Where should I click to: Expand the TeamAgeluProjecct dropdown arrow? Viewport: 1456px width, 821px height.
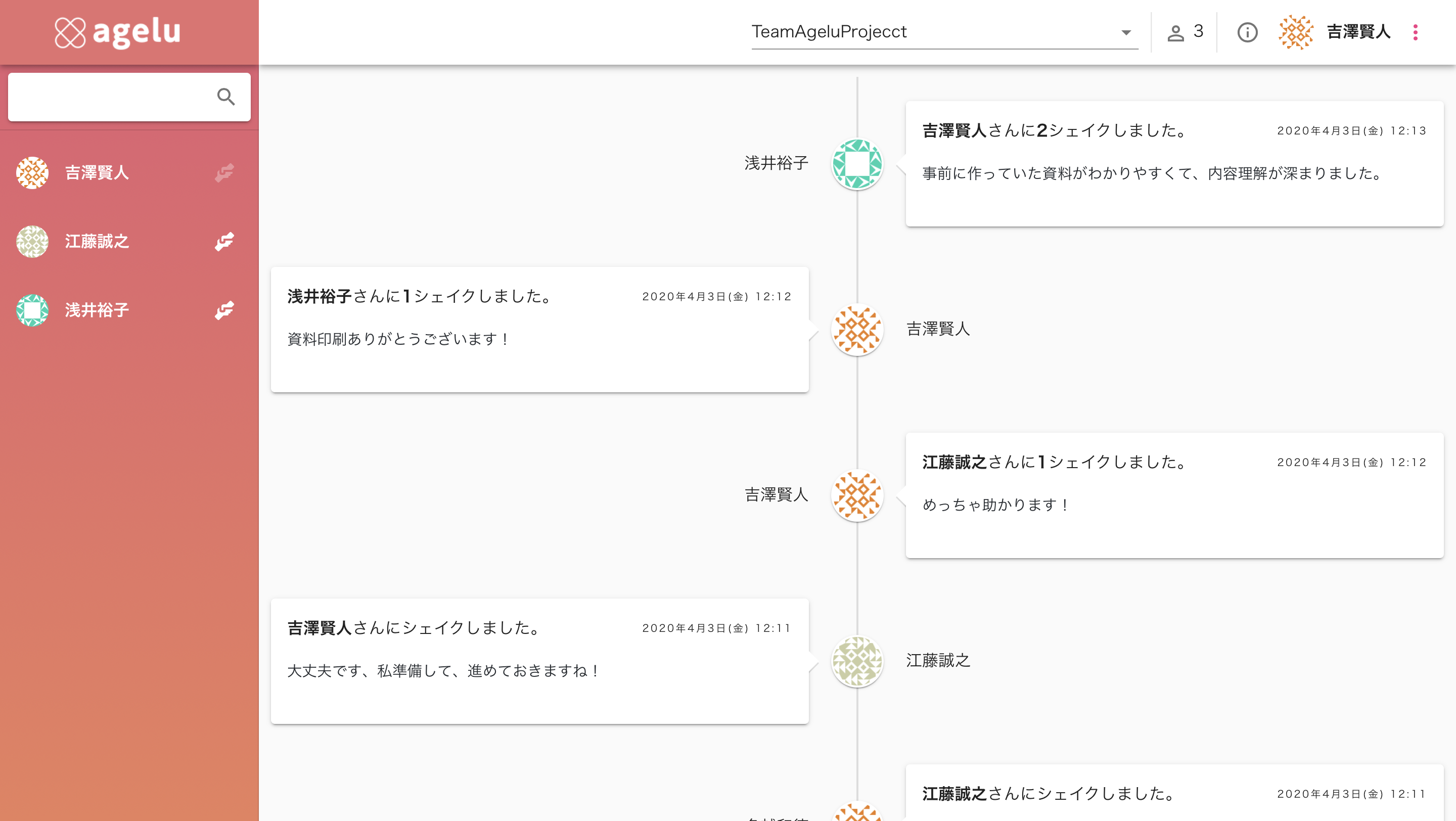[x=1126, y=33]
